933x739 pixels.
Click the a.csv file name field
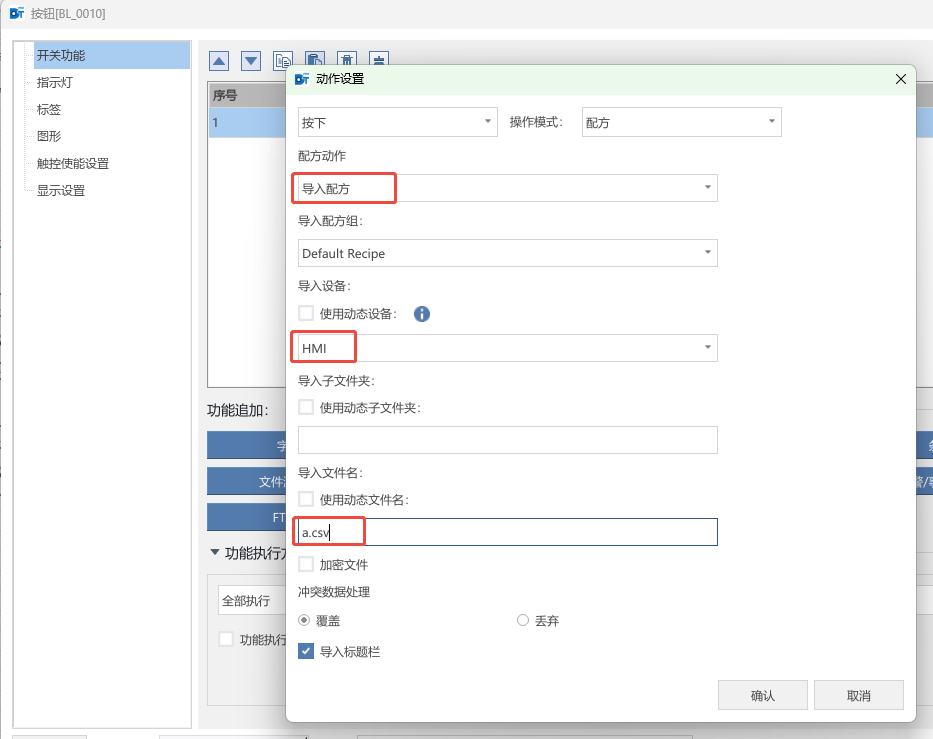point(507,532)
